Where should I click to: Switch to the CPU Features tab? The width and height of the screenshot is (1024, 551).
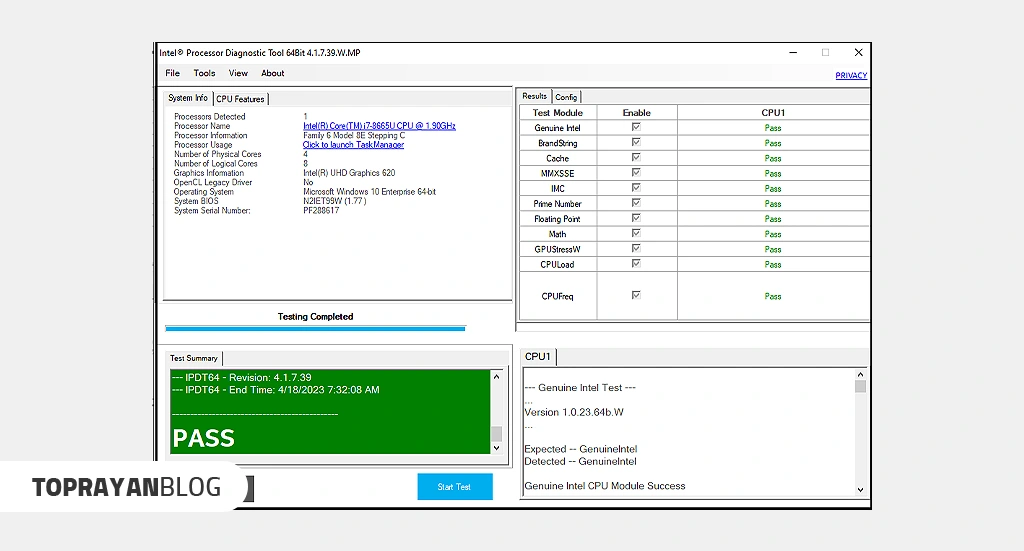240,99
